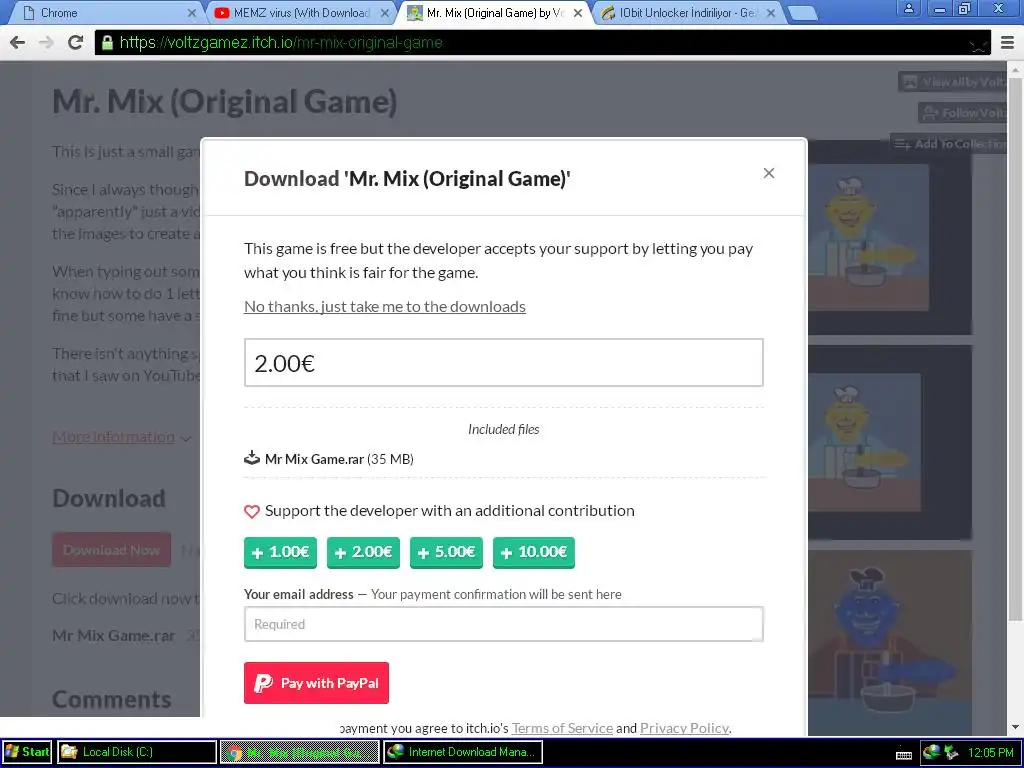Click the 12:05 PM taskbar clock

tap(990, 752)
